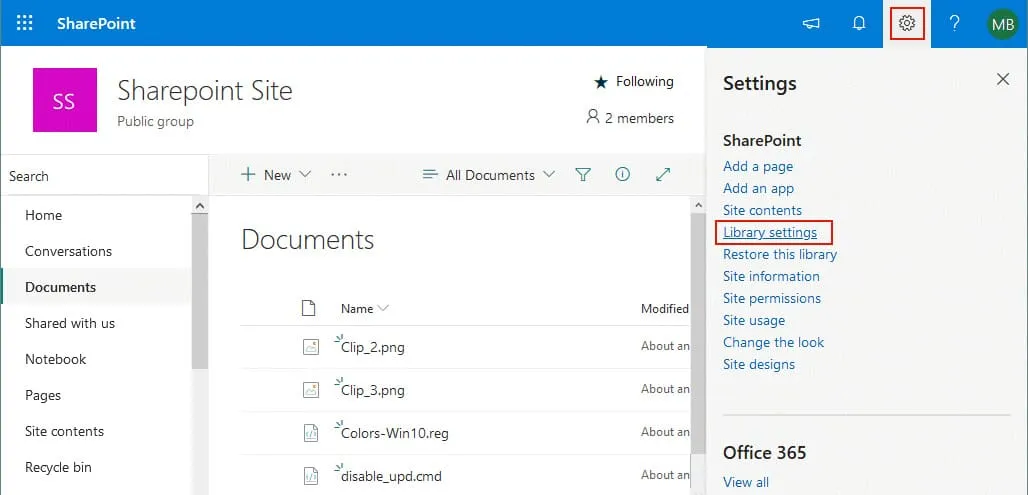Click the Site permissions link

point(771,298)
